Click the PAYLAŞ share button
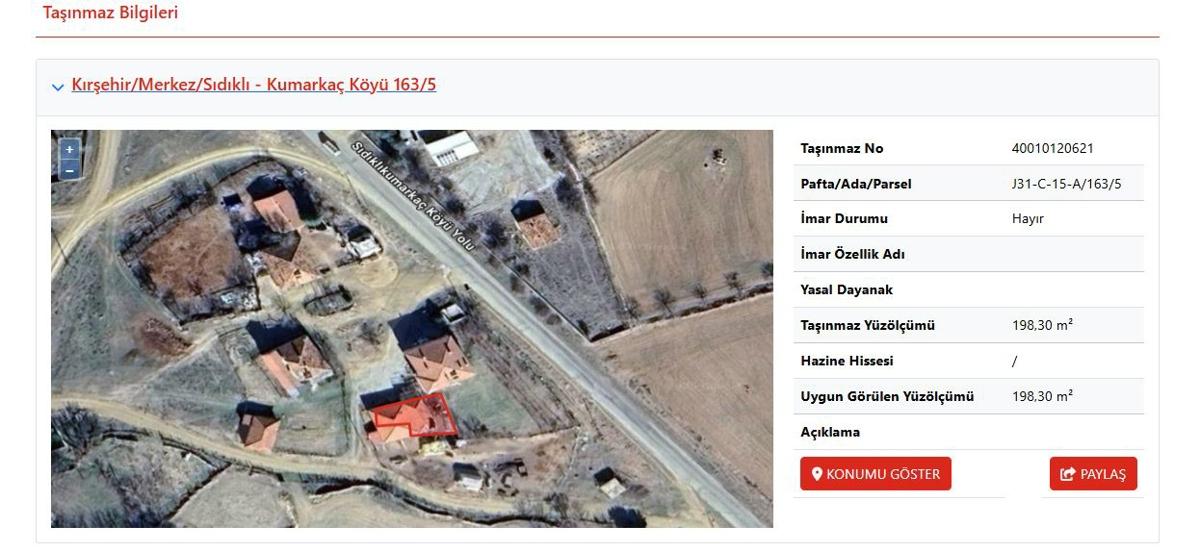The height and width of the screenshot is (551, 1200). 1093,474
